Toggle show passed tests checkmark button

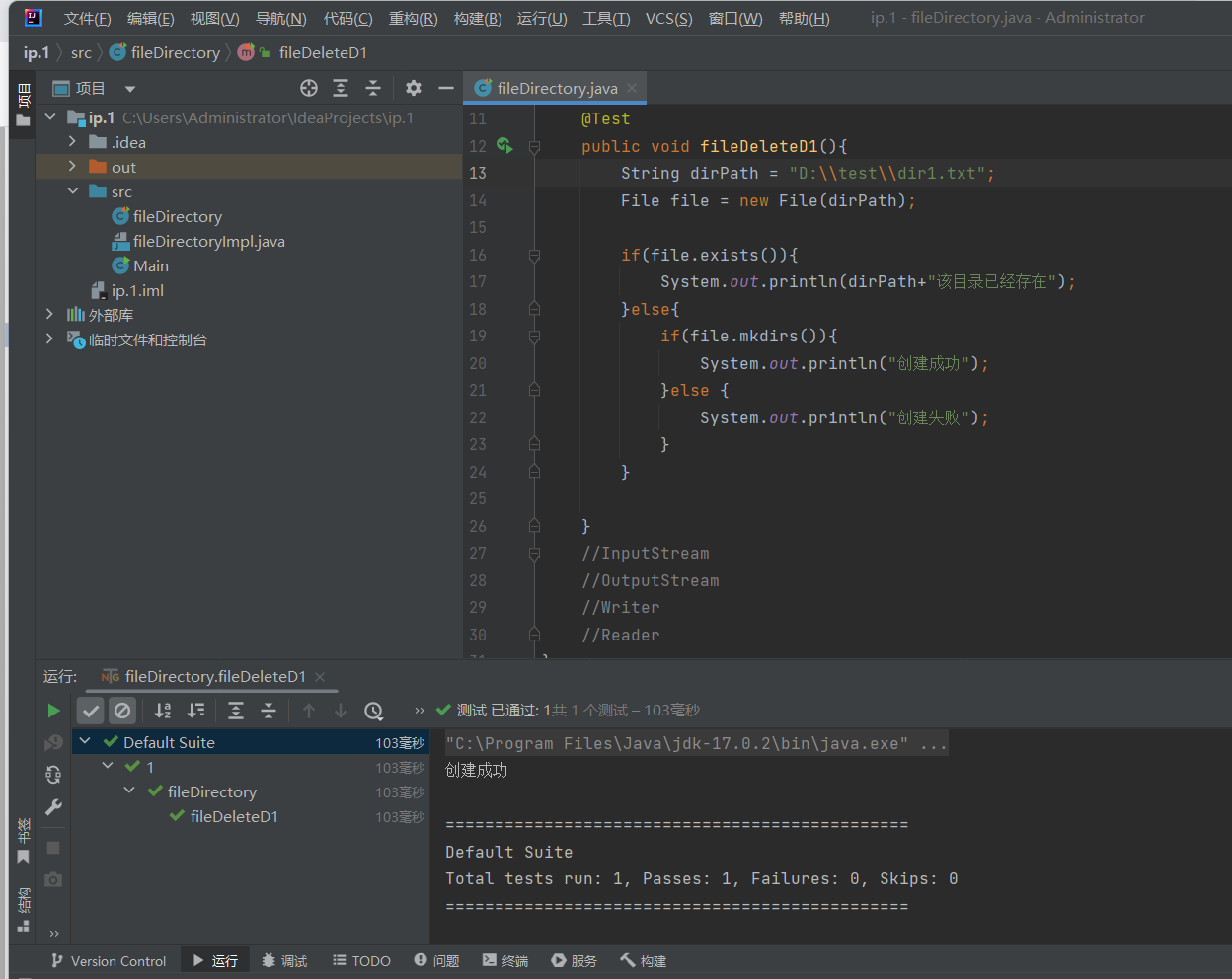coord(91,711)
